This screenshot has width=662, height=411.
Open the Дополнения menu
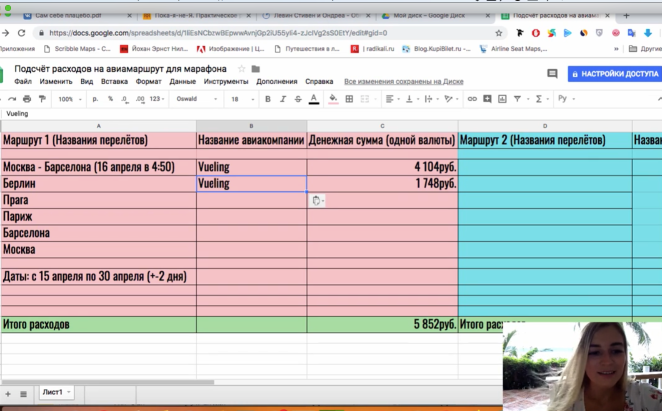pos(277,82)
